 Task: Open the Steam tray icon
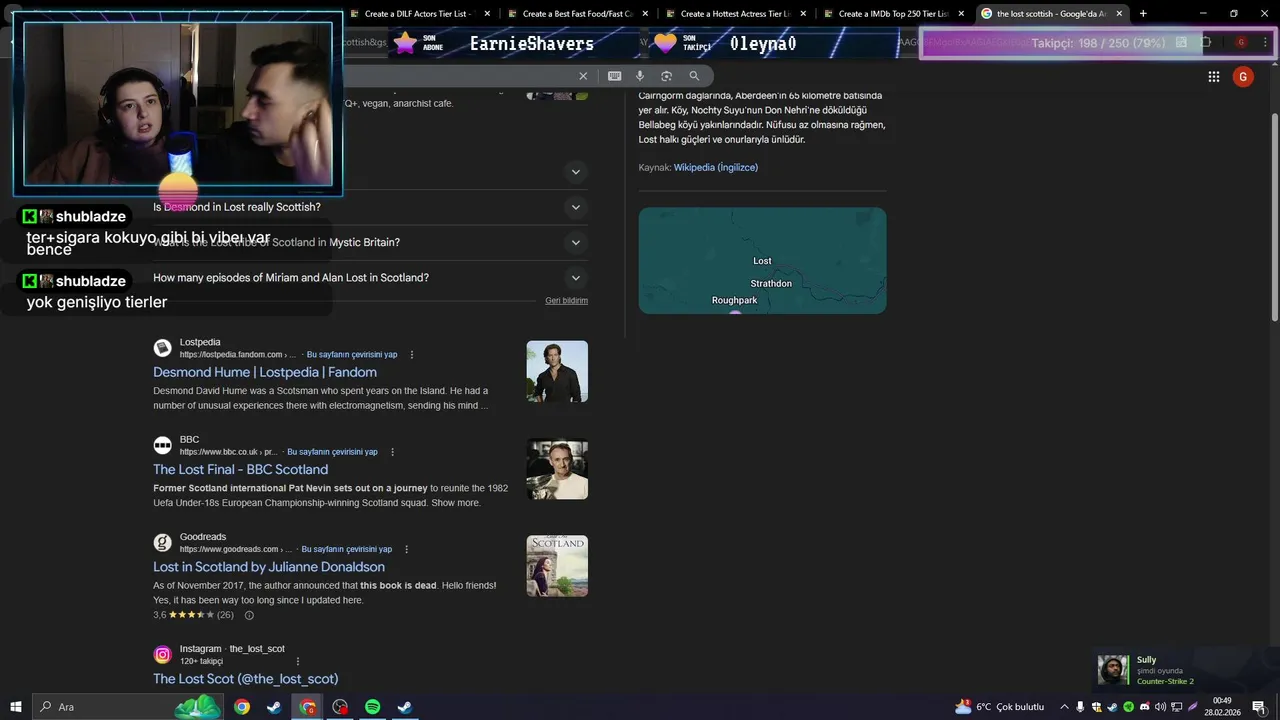tap(1112, 707)
